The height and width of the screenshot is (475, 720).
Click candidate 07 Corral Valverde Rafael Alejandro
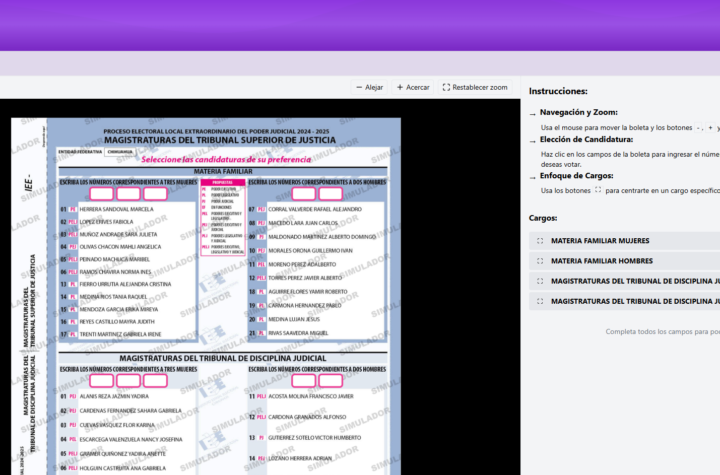coord(308,209)
